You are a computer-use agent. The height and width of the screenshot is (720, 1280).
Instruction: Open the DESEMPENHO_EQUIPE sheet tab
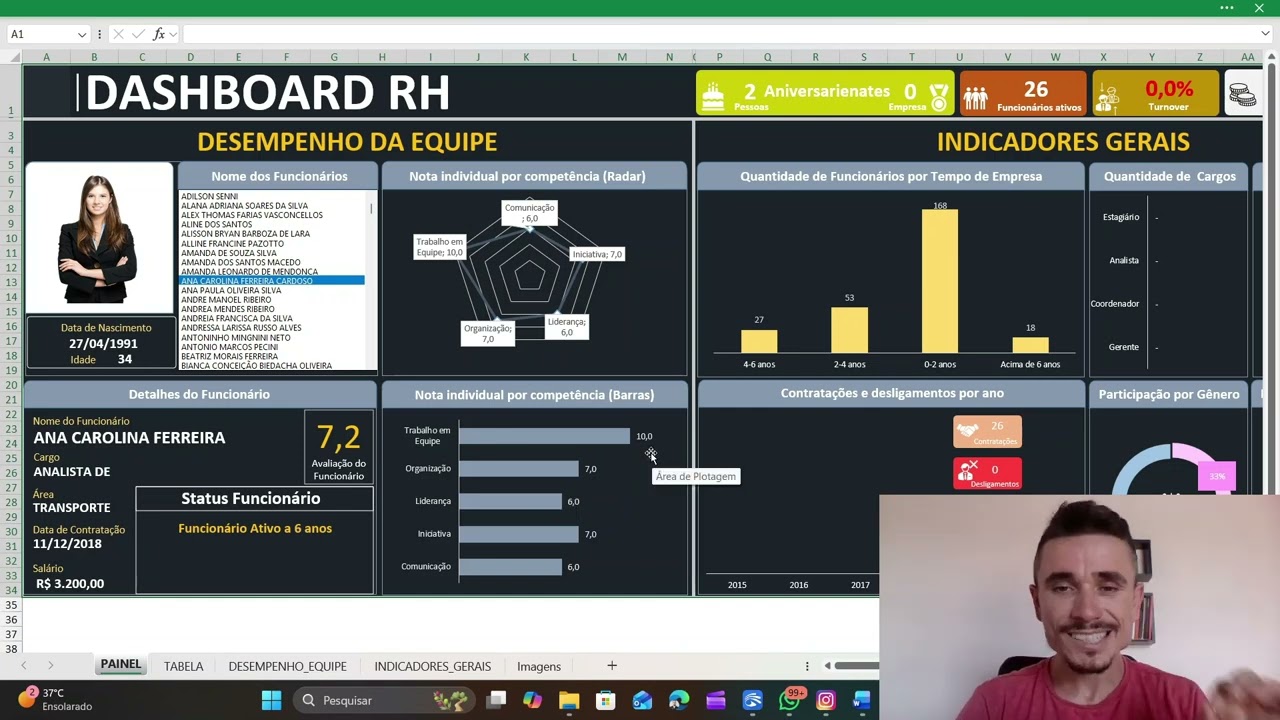click(287, 666)
